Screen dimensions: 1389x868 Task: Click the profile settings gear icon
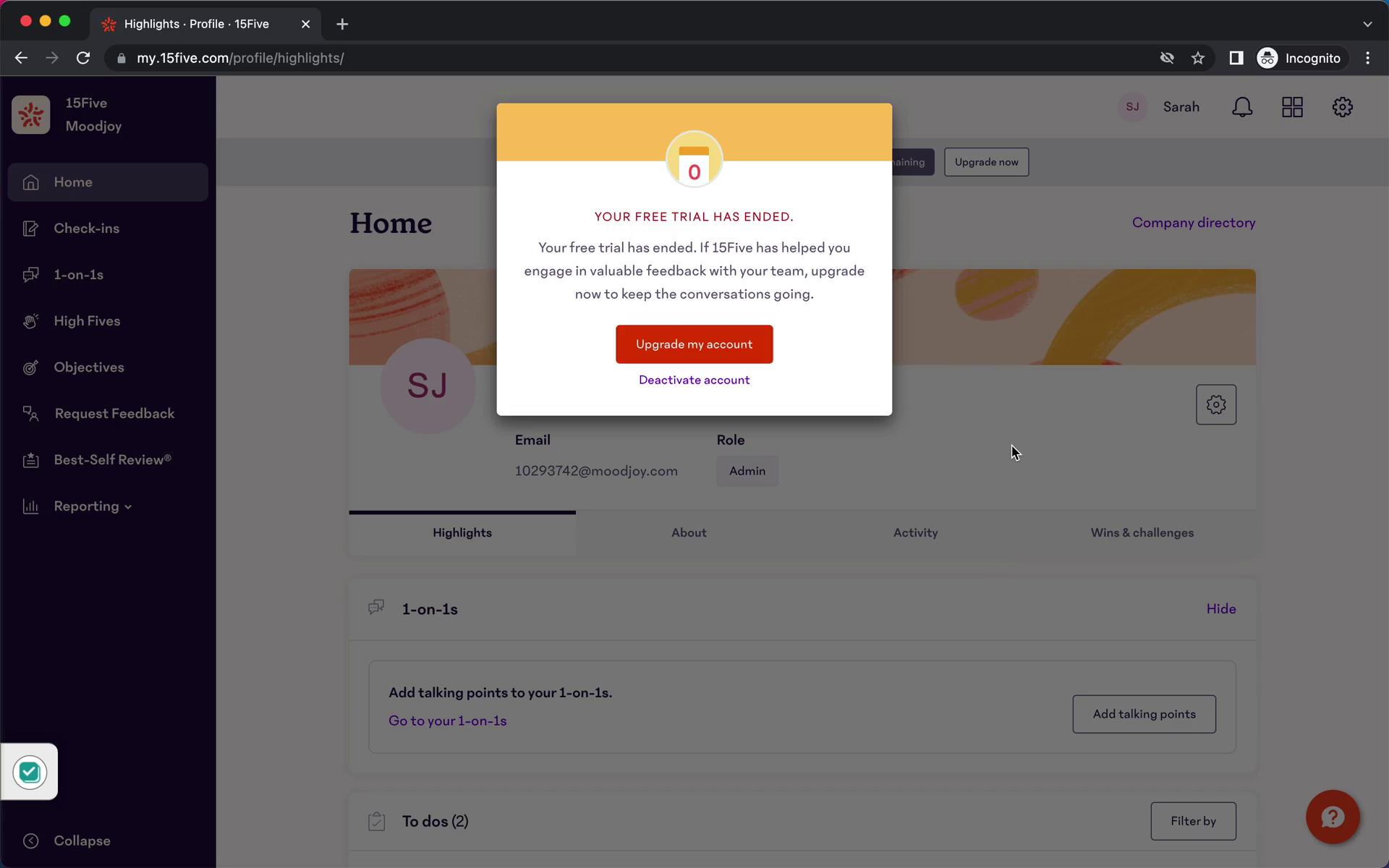pos(1216,404)
